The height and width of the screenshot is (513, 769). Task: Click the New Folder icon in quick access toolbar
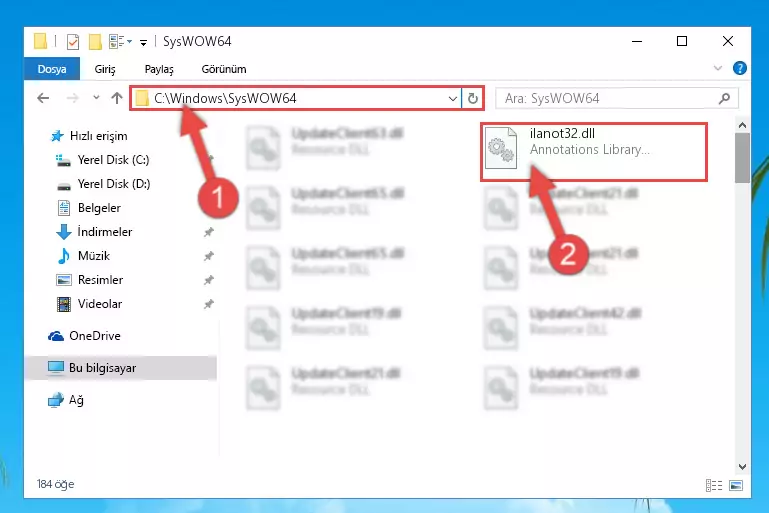[x=95, y=42]
